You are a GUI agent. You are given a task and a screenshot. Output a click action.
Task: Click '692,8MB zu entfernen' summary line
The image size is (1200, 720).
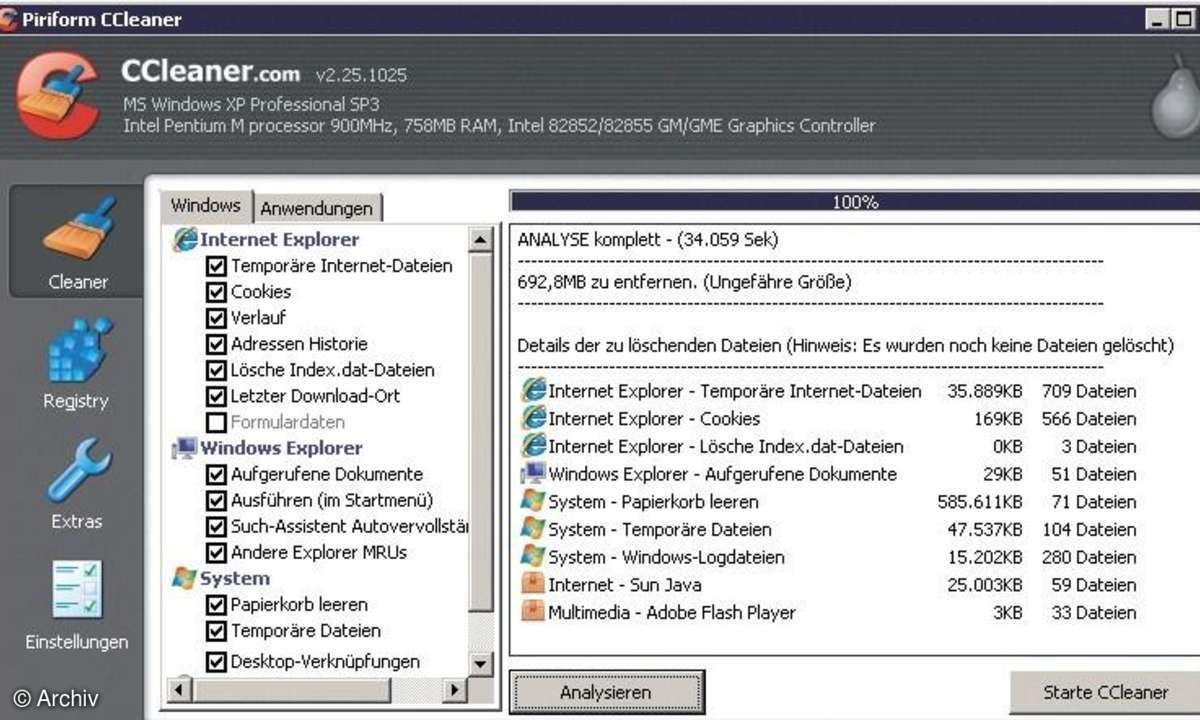point(684,282)
